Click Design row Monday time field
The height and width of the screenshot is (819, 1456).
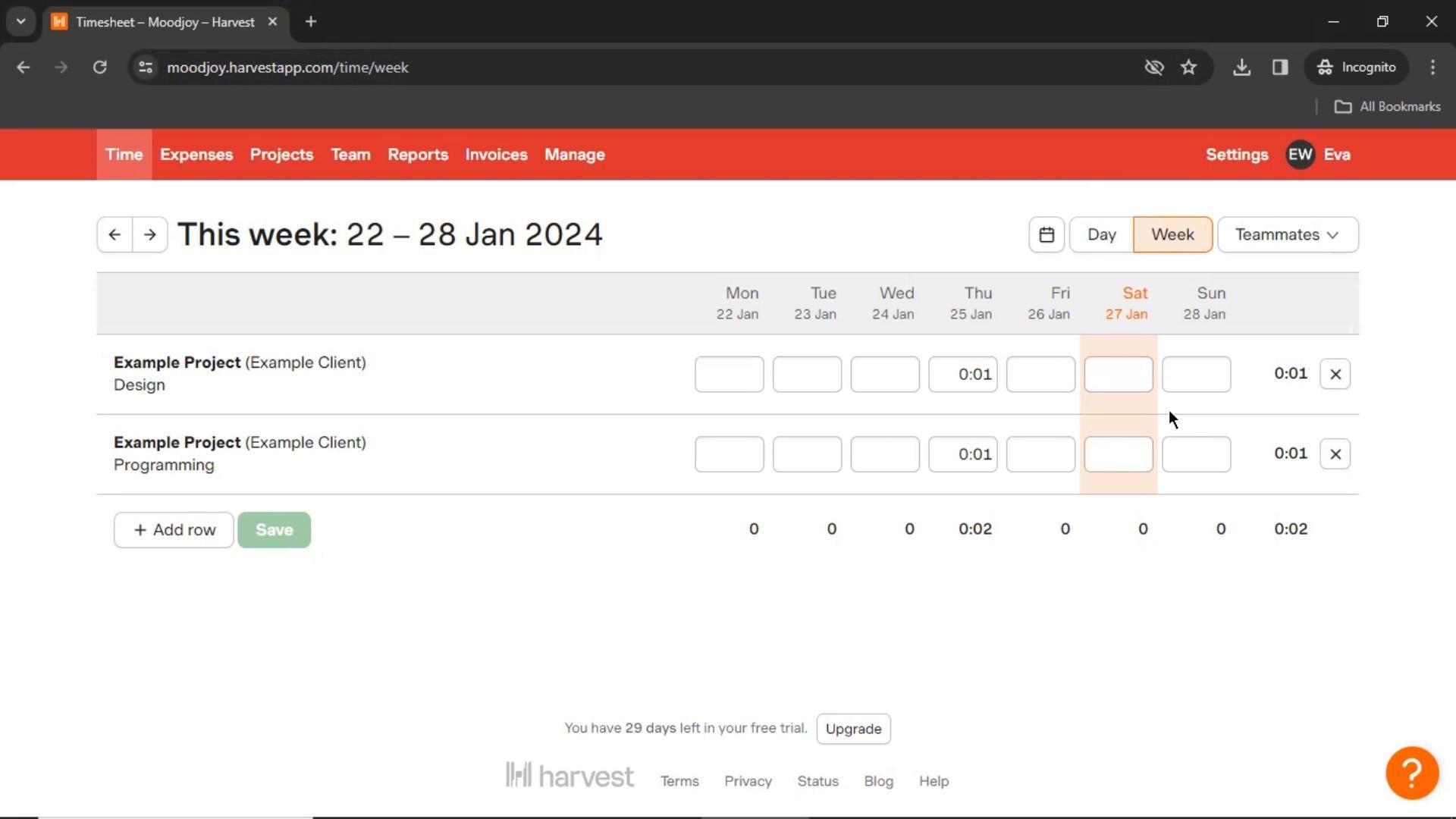point(729,375)
